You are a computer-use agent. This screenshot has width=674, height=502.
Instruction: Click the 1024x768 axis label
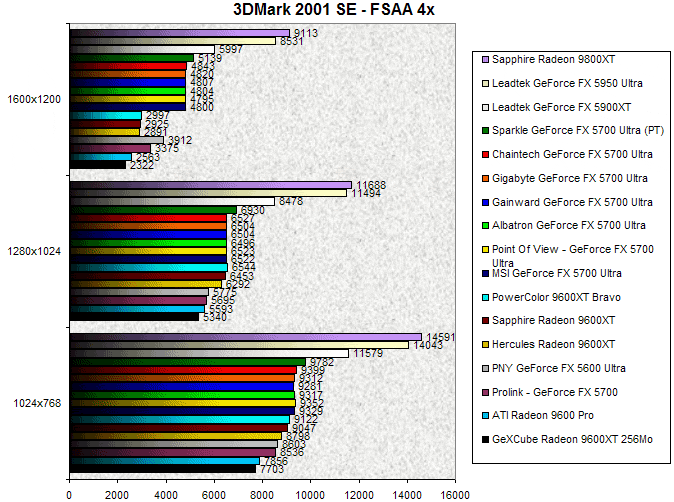point(37,403)
